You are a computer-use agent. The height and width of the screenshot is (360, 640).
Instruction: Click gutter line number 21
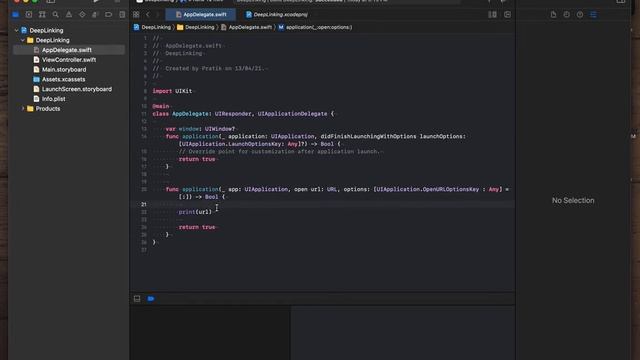(144, 204)
